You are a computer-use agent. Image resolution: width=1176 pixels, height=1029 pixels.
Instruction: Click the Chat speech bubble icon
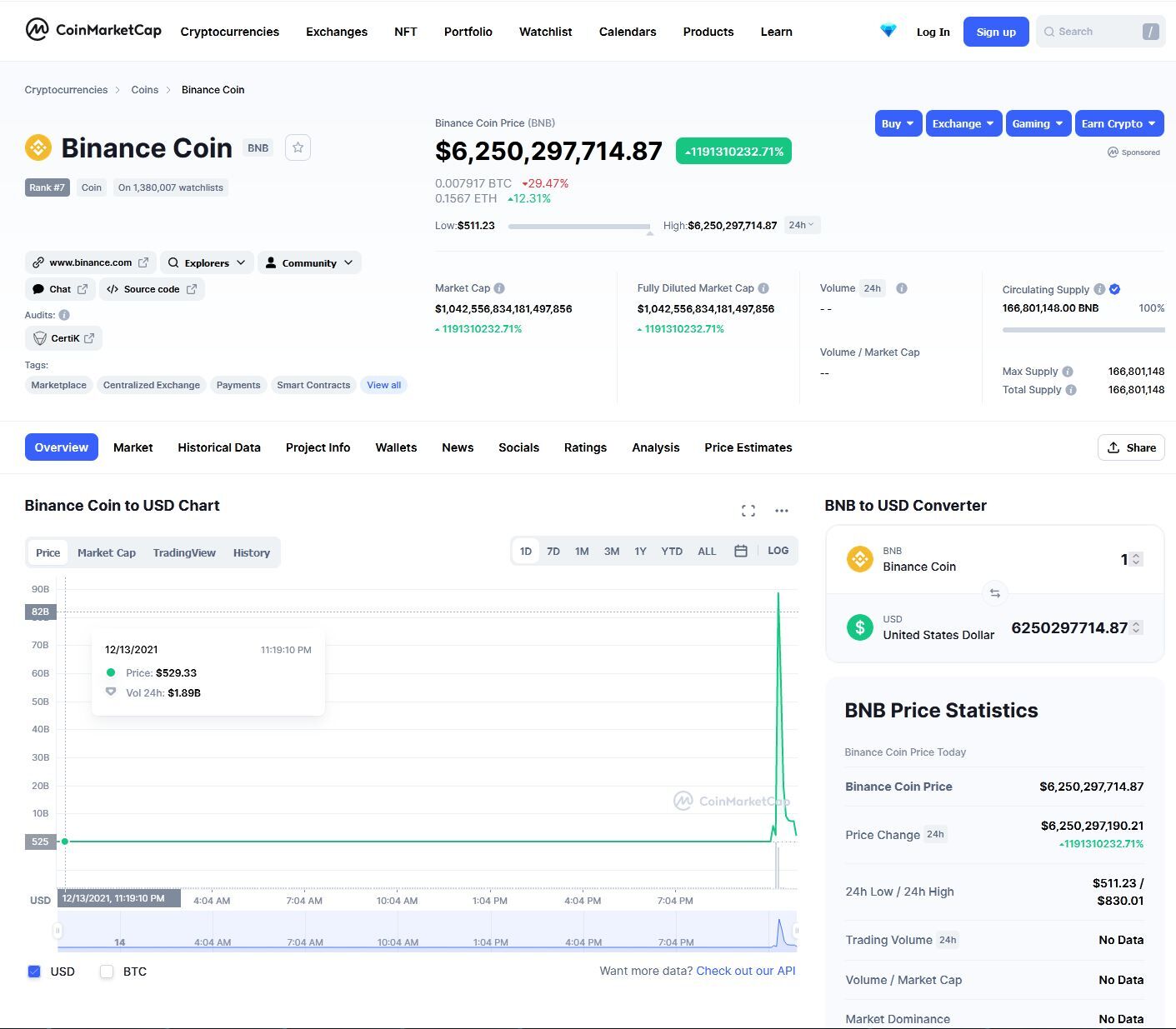[38, 289]
